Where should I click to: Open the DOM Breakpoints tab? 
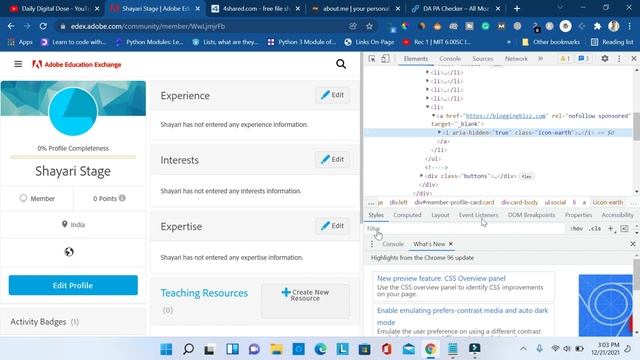(x=531, y=215)
